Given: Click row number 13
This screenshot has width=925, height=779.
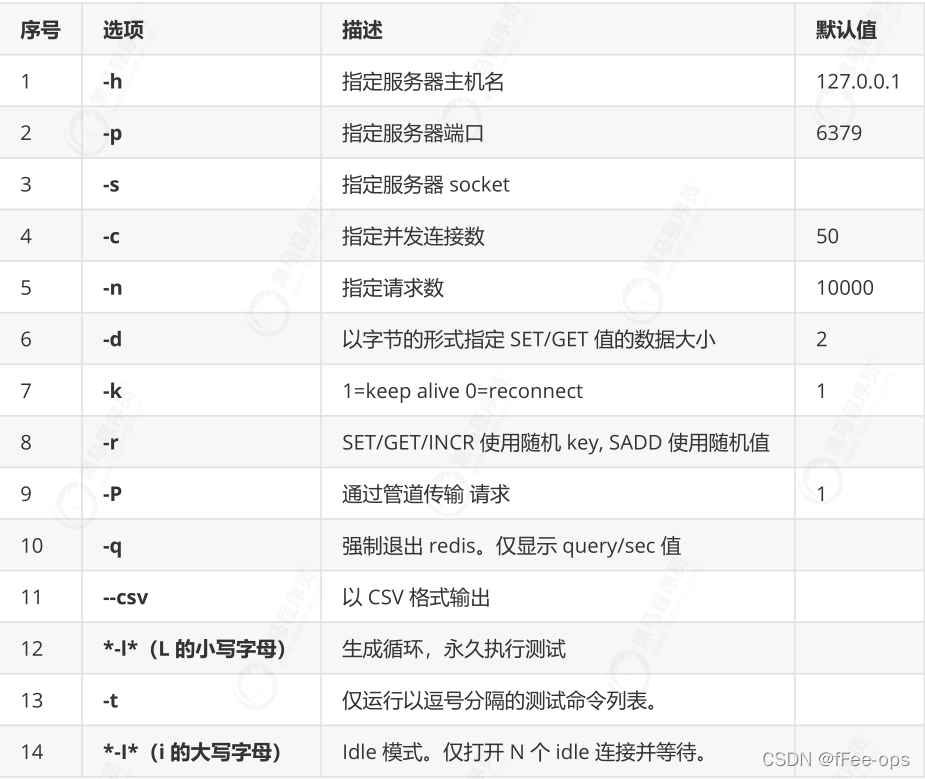Looking at the screenshot, I should tap(32, 701).
